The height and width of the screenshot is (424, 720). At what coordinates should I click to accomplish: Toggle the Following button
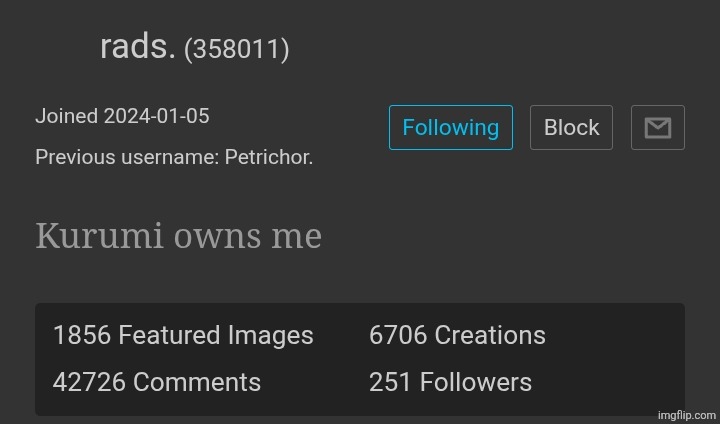tap(450, 128)
